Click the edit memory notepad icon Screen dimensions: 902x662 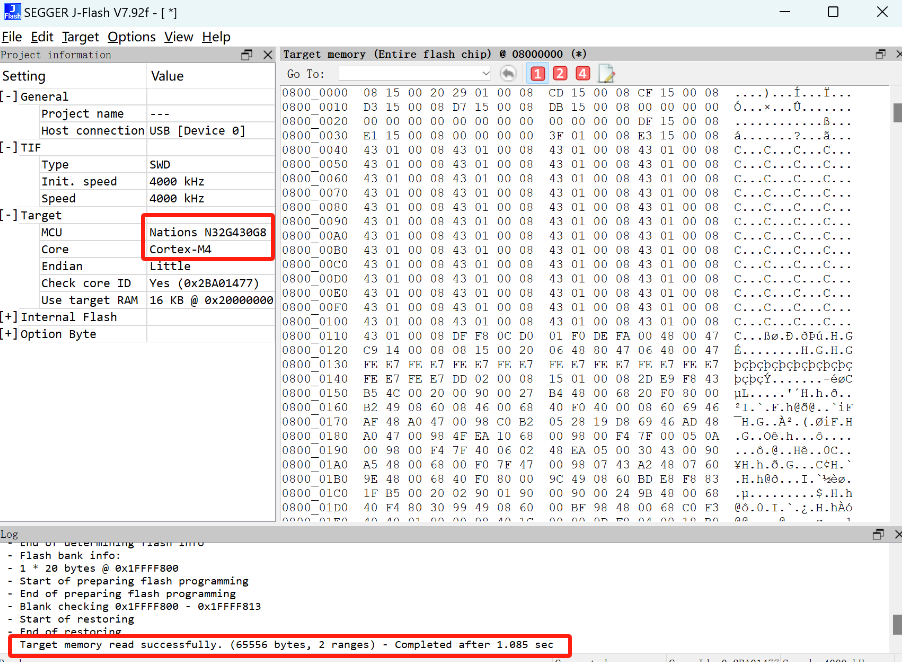(606, 74)
